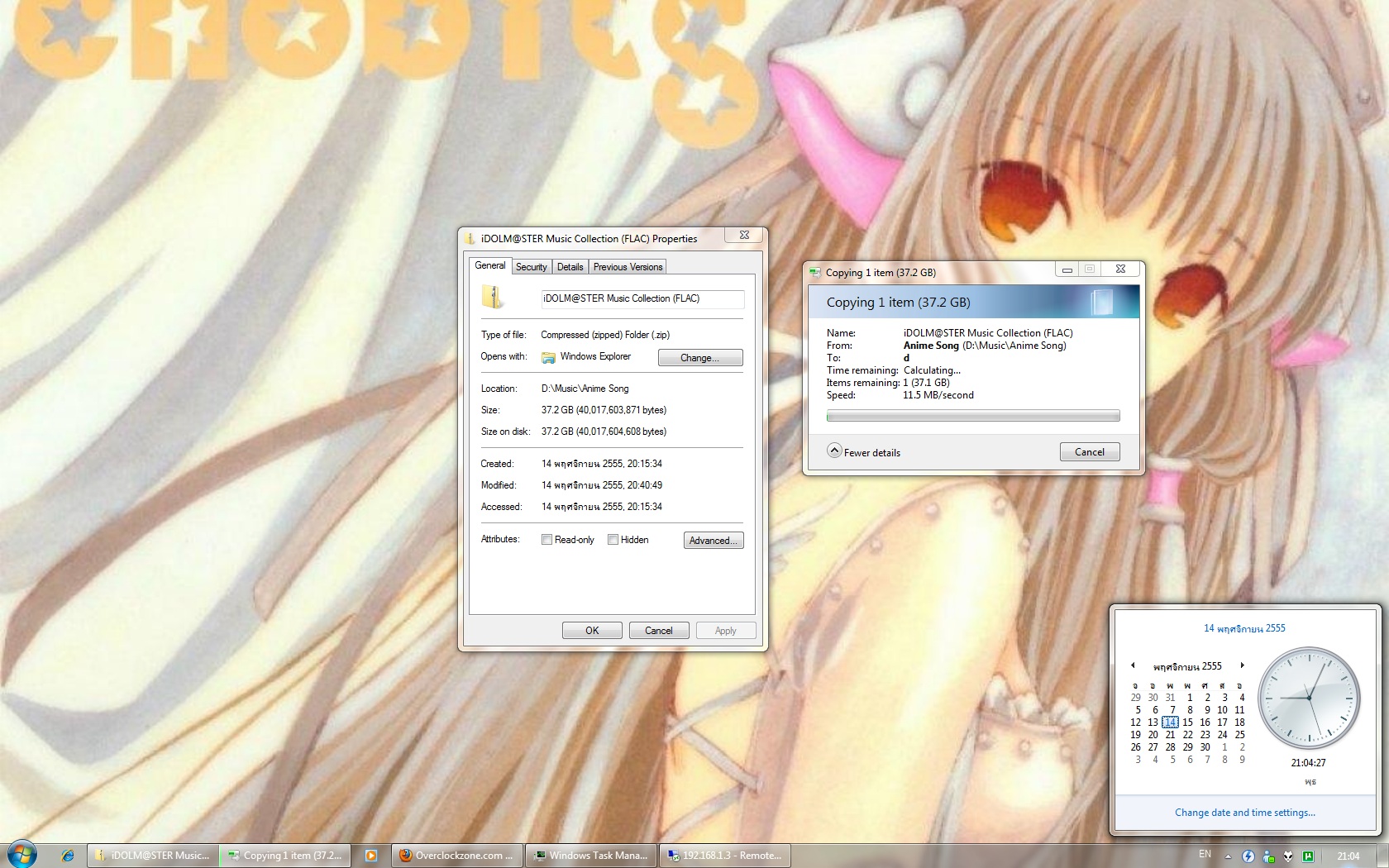Open the Details tab
Image resolution: width=1389 pixels, height=868 pixels.
(570, 267)
